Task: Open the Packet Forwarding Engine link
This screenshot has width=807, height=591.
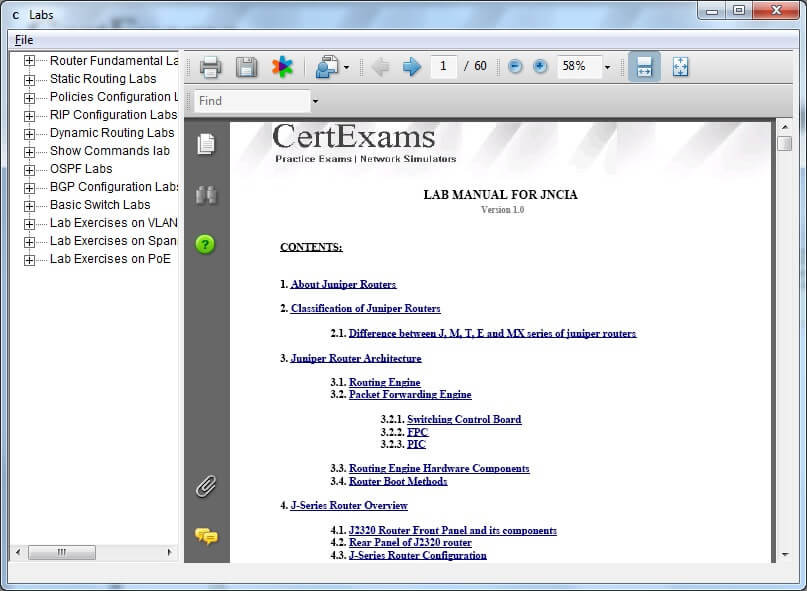Action: (410, 394)
